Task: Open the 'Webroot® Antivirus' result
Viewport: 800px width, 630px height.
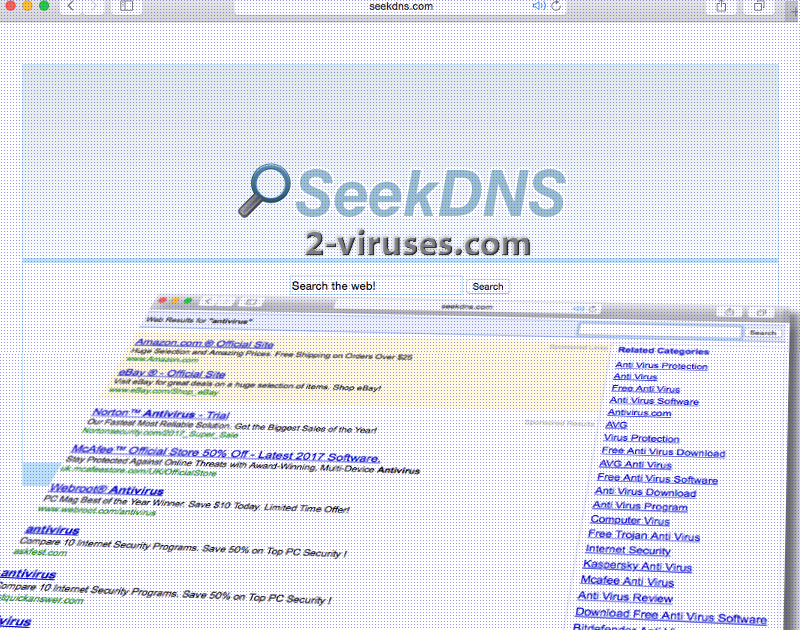Action: [107, 489]
